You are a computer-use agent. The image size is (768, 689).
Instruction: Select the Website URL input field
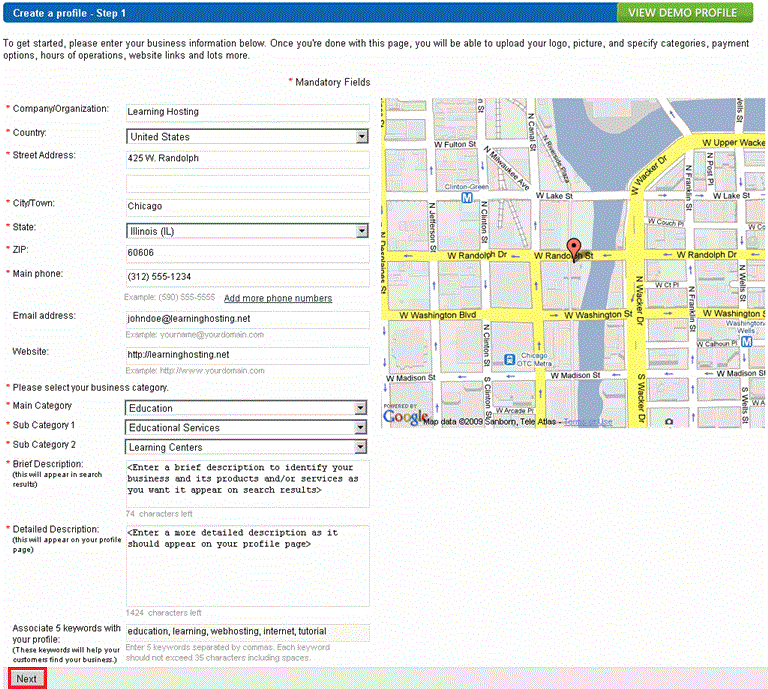point(247,355)
